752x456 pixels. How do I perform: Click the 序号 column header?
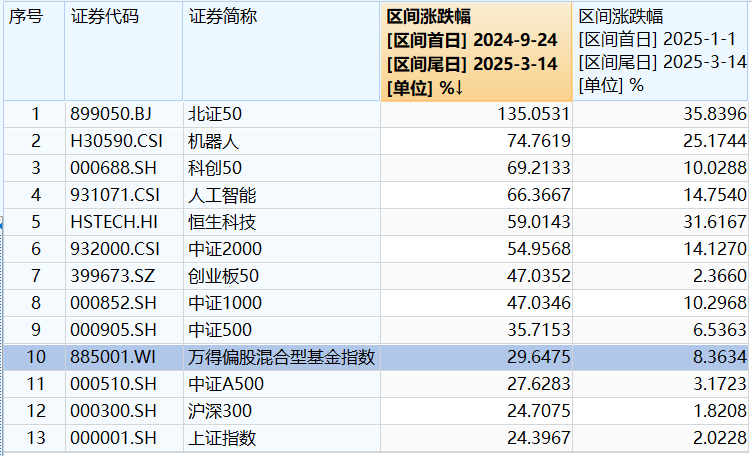pos(34,51)
